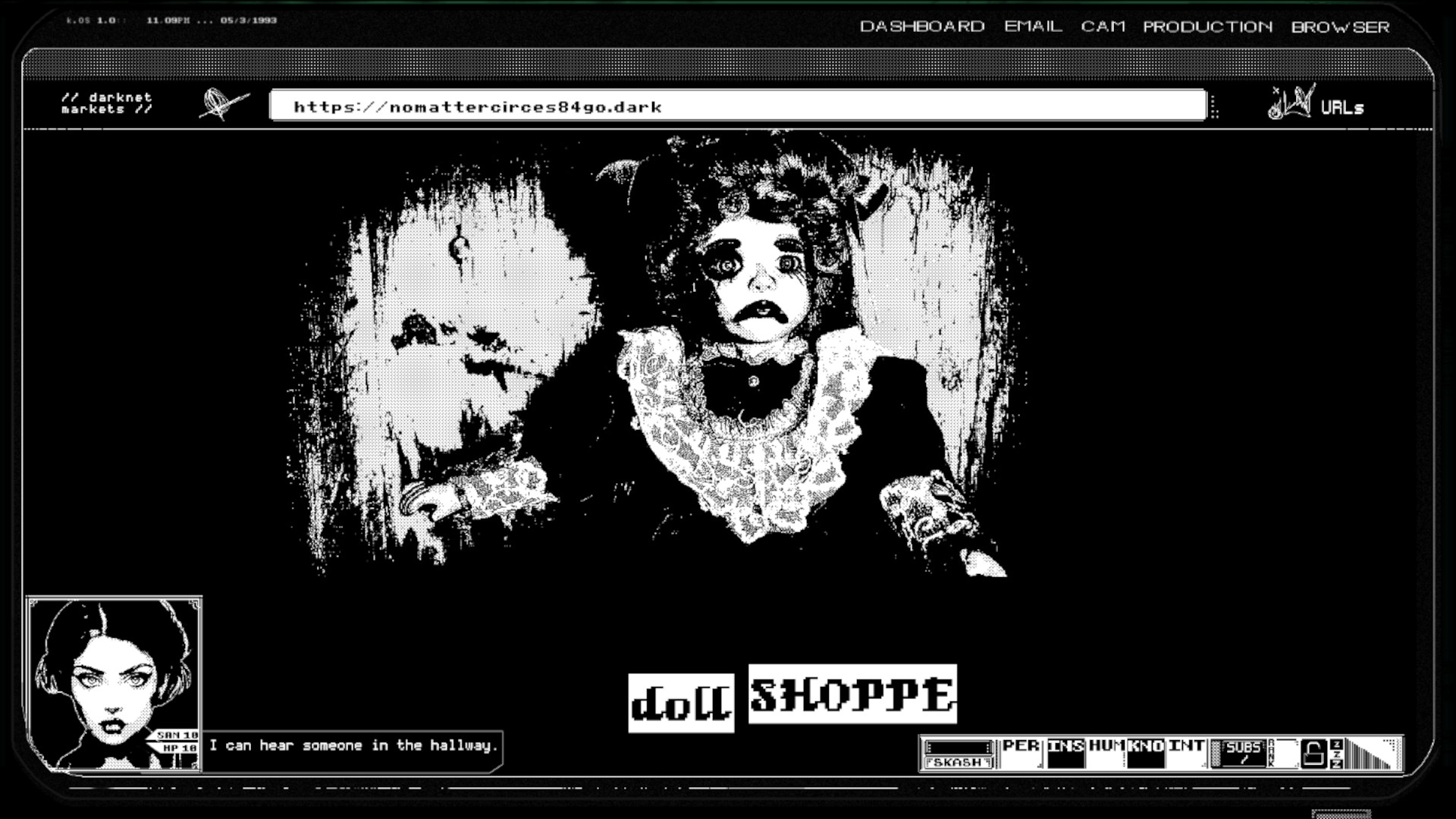Image resolution: width=1456 pixels, height=819 pixels.
Task: Toggle the padlock icon
Action: [1313, 754]
